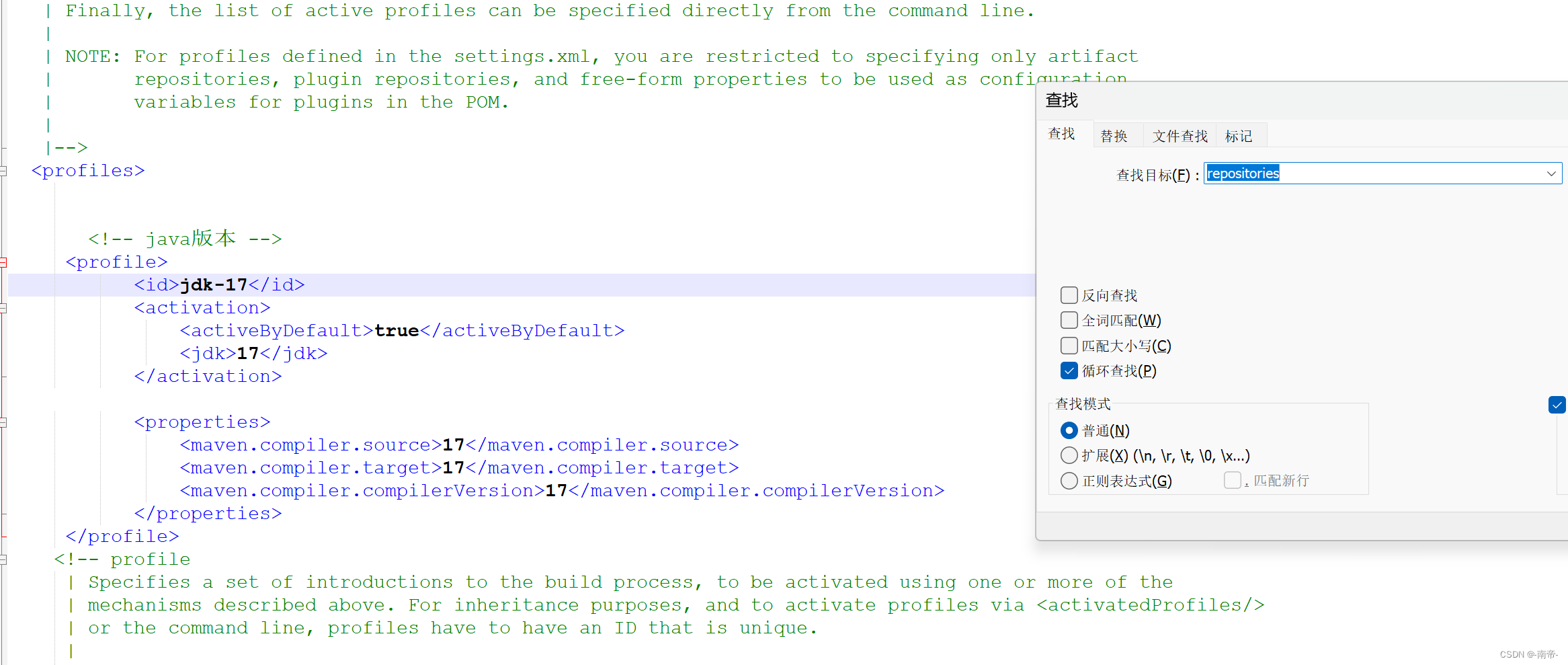Screen dimensions: 1568x665
Task: Select the 查找 (Find) tab
Action: pos(1062,133)
